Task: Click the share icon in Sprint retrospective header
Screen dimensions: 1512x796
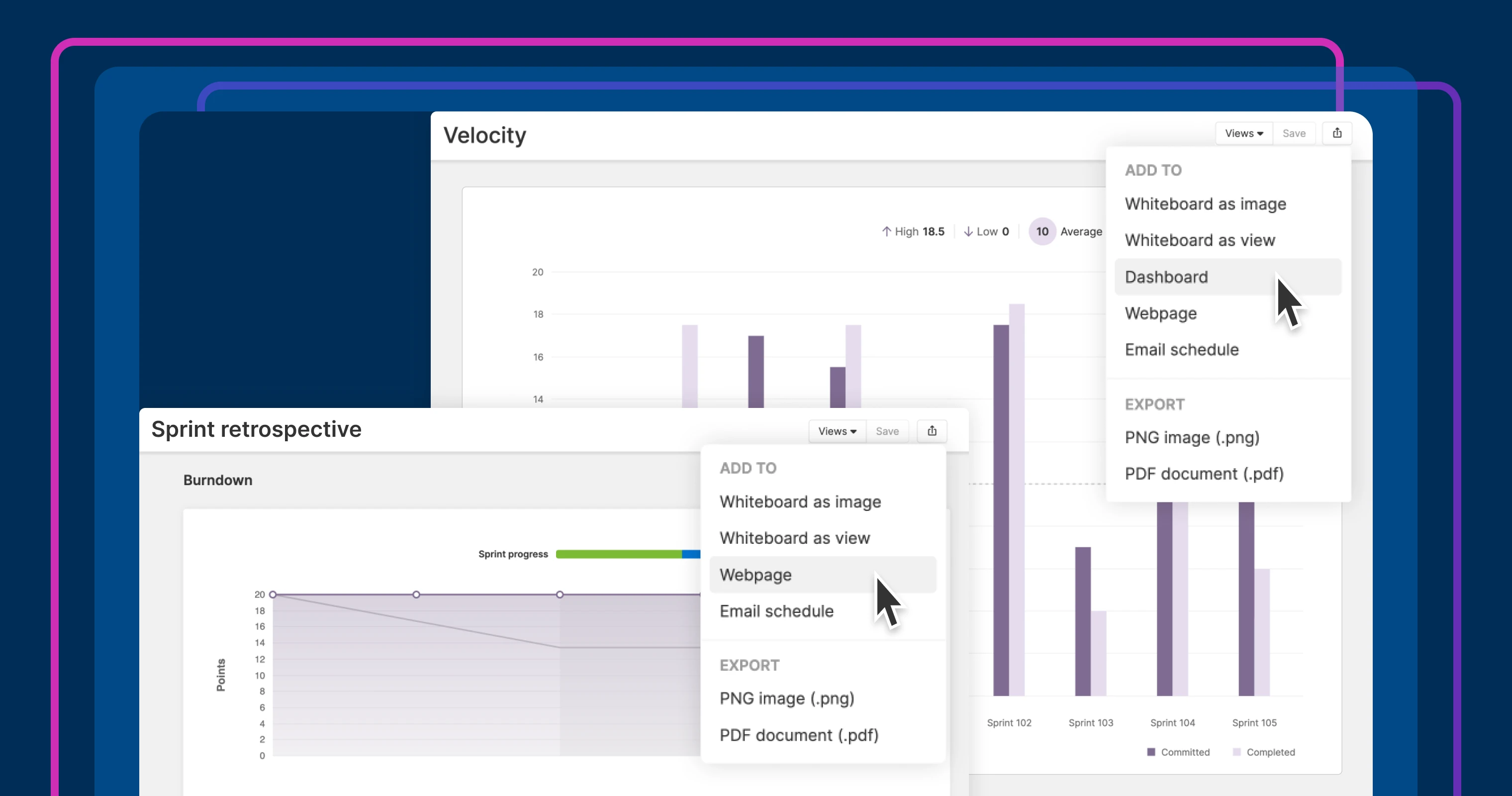Action: (932, 431)
